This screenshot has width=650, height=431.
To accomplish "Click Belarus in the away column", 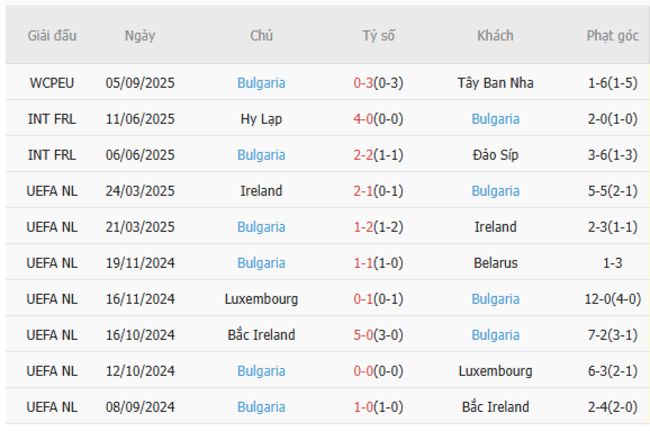I will [x=495, y=263].
